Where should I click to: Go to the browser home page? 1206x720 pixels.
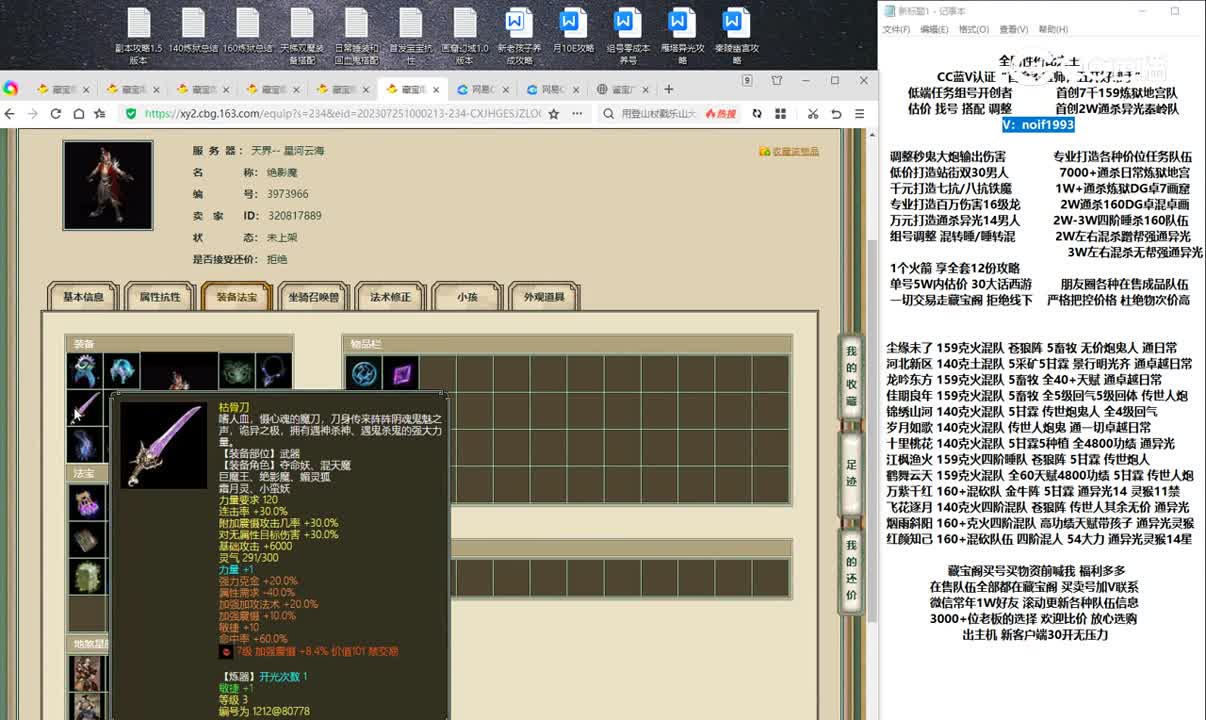pyautogui.click(x=78, y=114)
